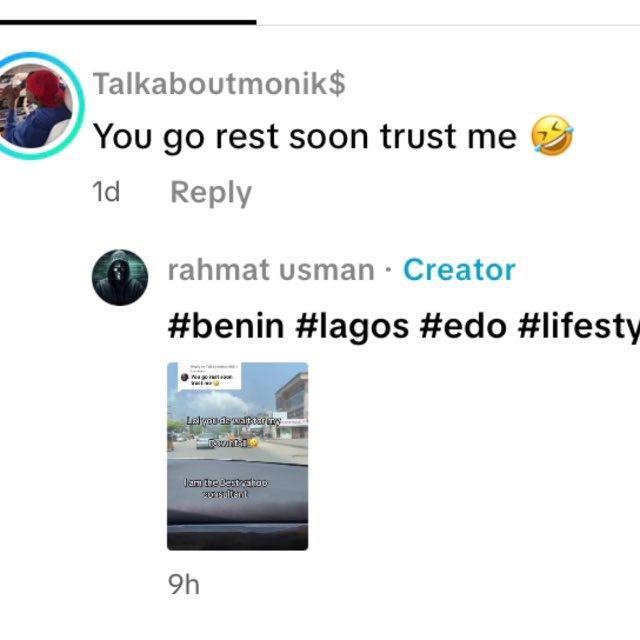640x640 pixels.
Task: Open Talkaboutmonik$ profile picture
Action: tap(38, 105)
